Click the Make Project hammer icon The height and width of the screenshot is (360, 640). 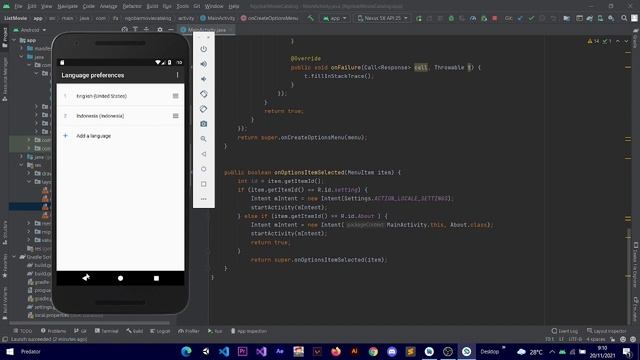pyautogui.click(x=311, y=18)
